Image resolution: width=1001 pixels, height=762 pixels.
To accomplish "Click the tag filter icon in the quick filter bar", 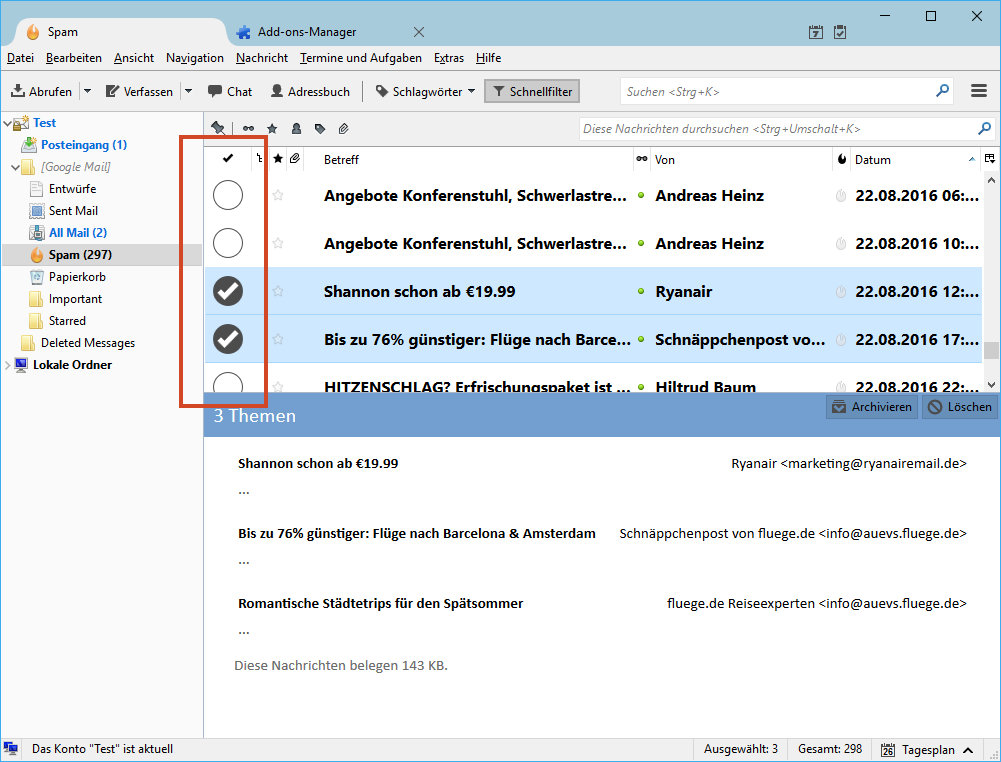I will (x=319, y=129).
